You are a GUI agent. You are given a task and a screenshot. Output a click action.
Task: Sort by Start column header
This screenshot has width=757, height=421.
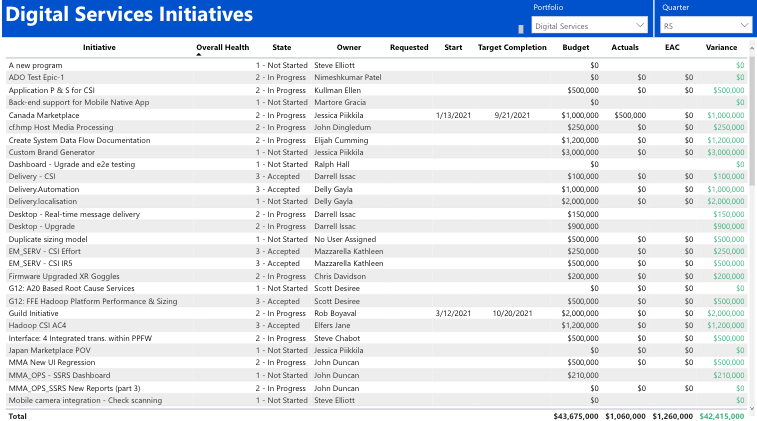point(453,47)
